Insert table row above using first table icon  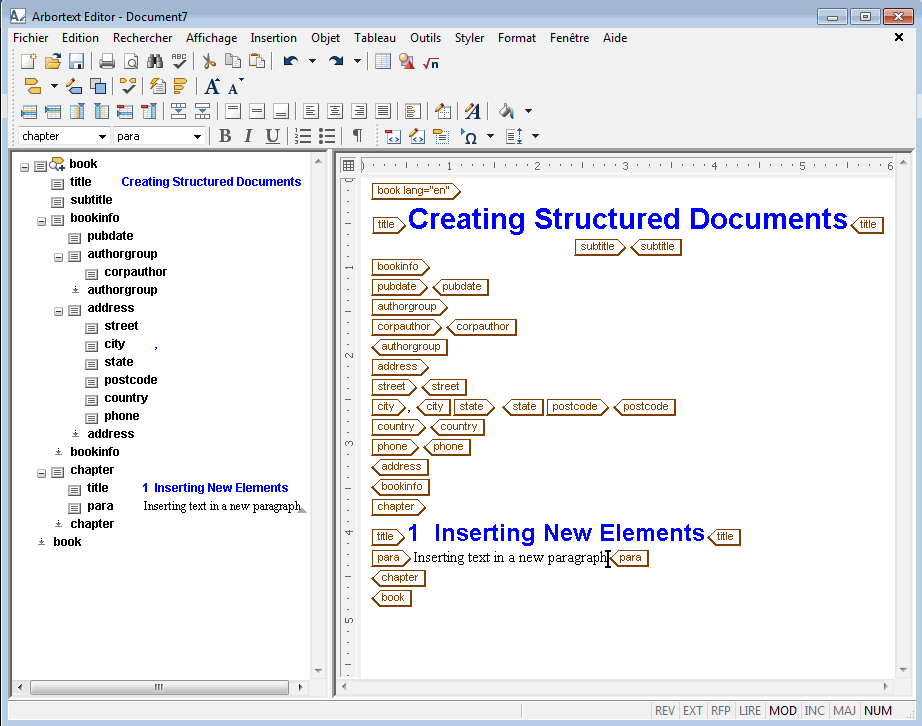coord(29,111)
